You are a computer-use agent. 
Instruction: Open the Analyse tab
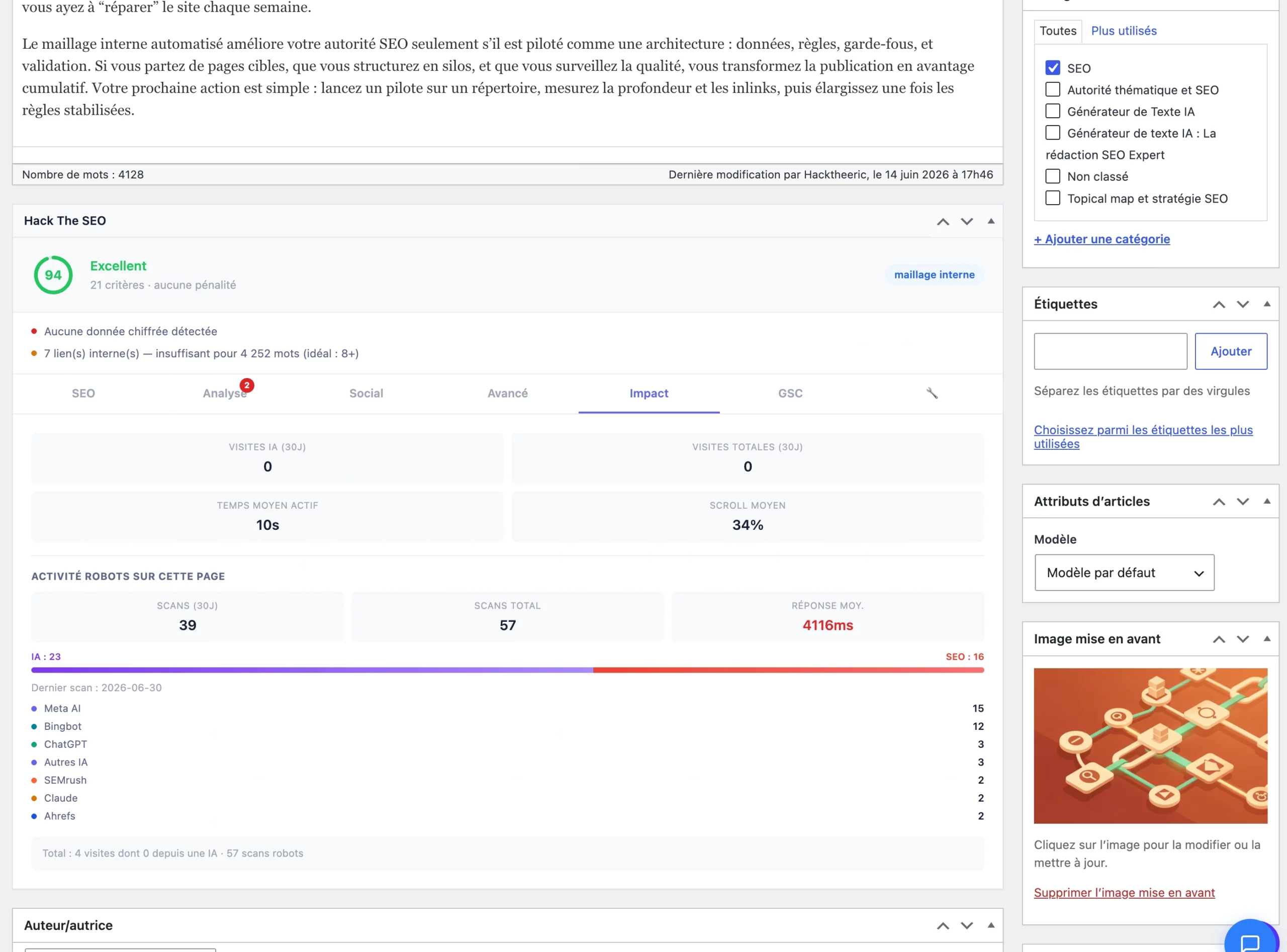coord(224,394)
